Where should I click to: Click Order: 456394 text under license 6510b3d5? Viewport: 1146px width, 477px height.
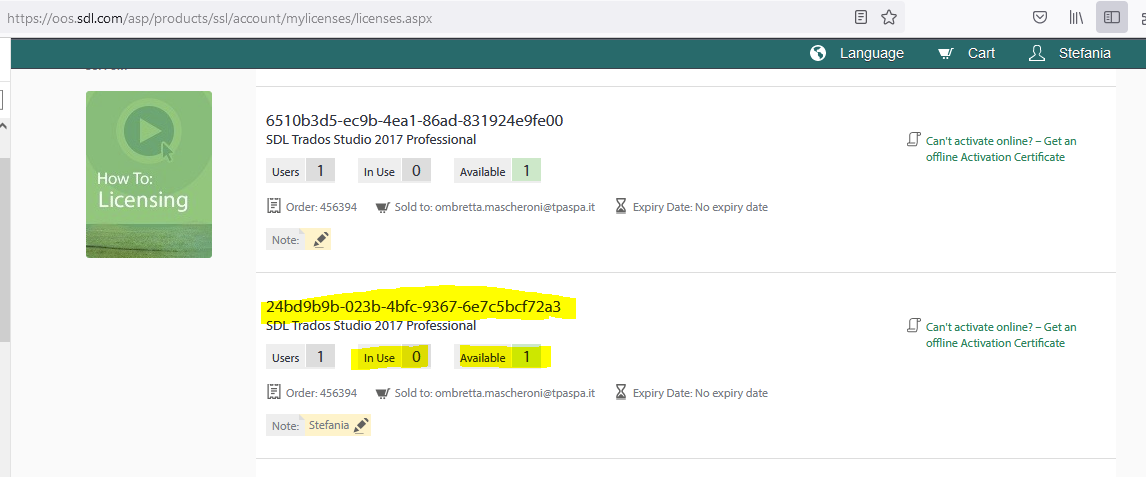(x=322, y=207)
